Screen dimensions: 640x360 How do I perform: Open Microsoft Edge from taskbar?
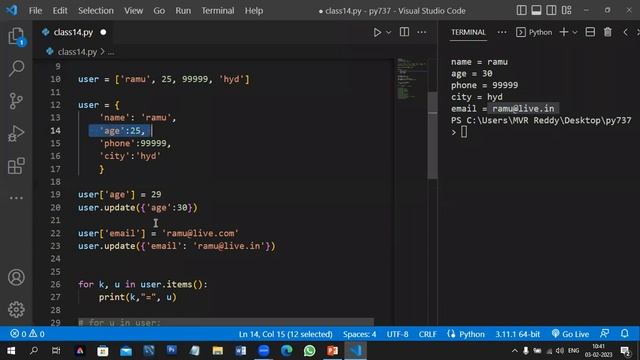coord(287,351)
